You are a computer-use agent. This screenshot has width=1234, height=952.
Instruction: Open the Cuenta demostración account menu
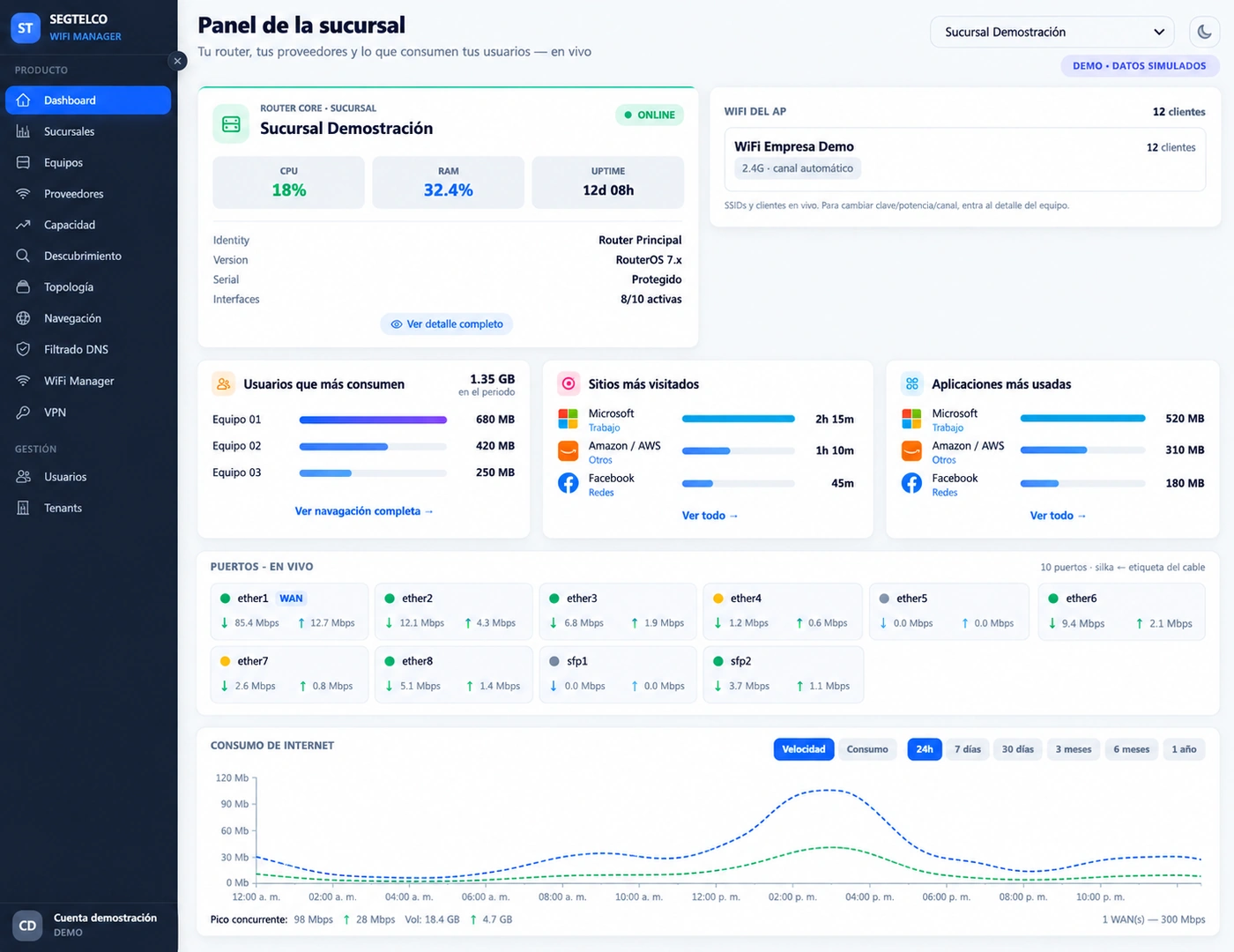click(x=89, y=925)
